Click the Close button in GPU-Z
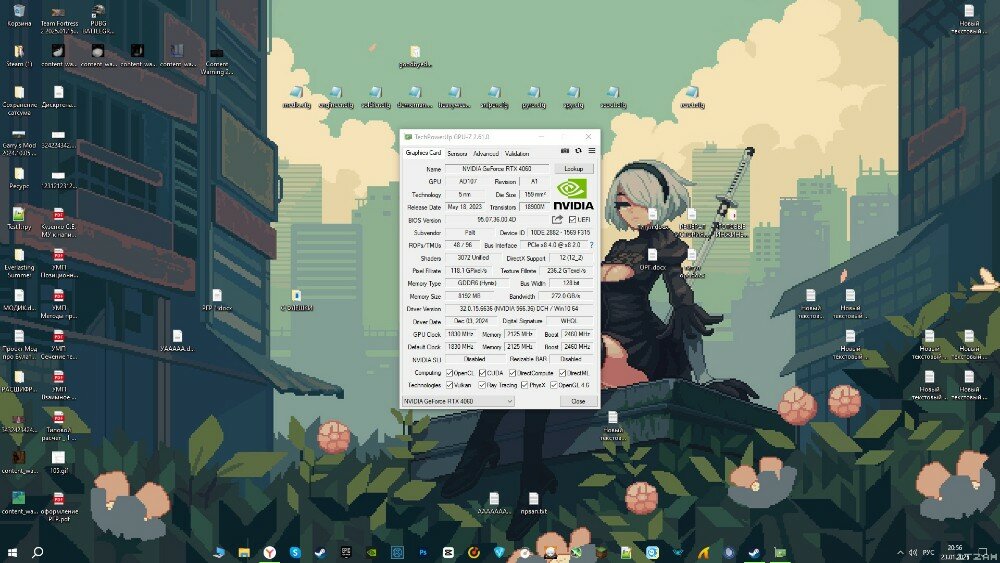This screenshot has height=563, width=1000. (x=578, y=401)
